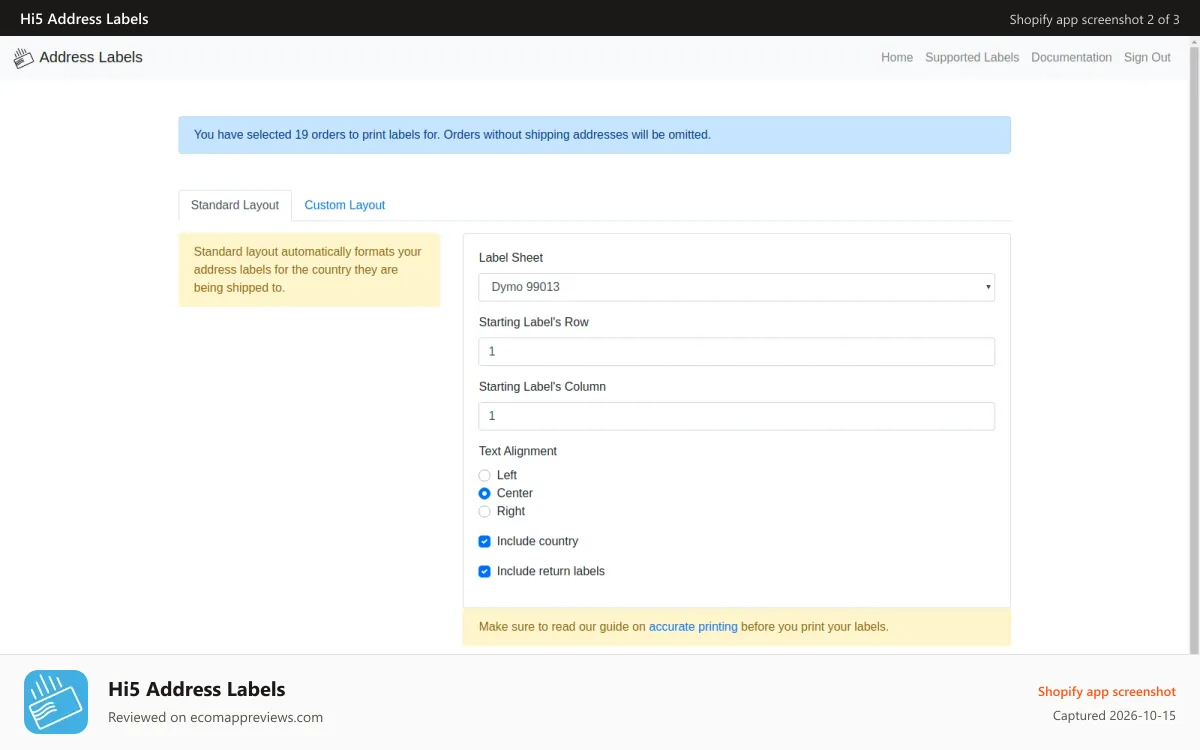Select the Right text alignment option
The image size is (1200, 750).
coord(485,511)
